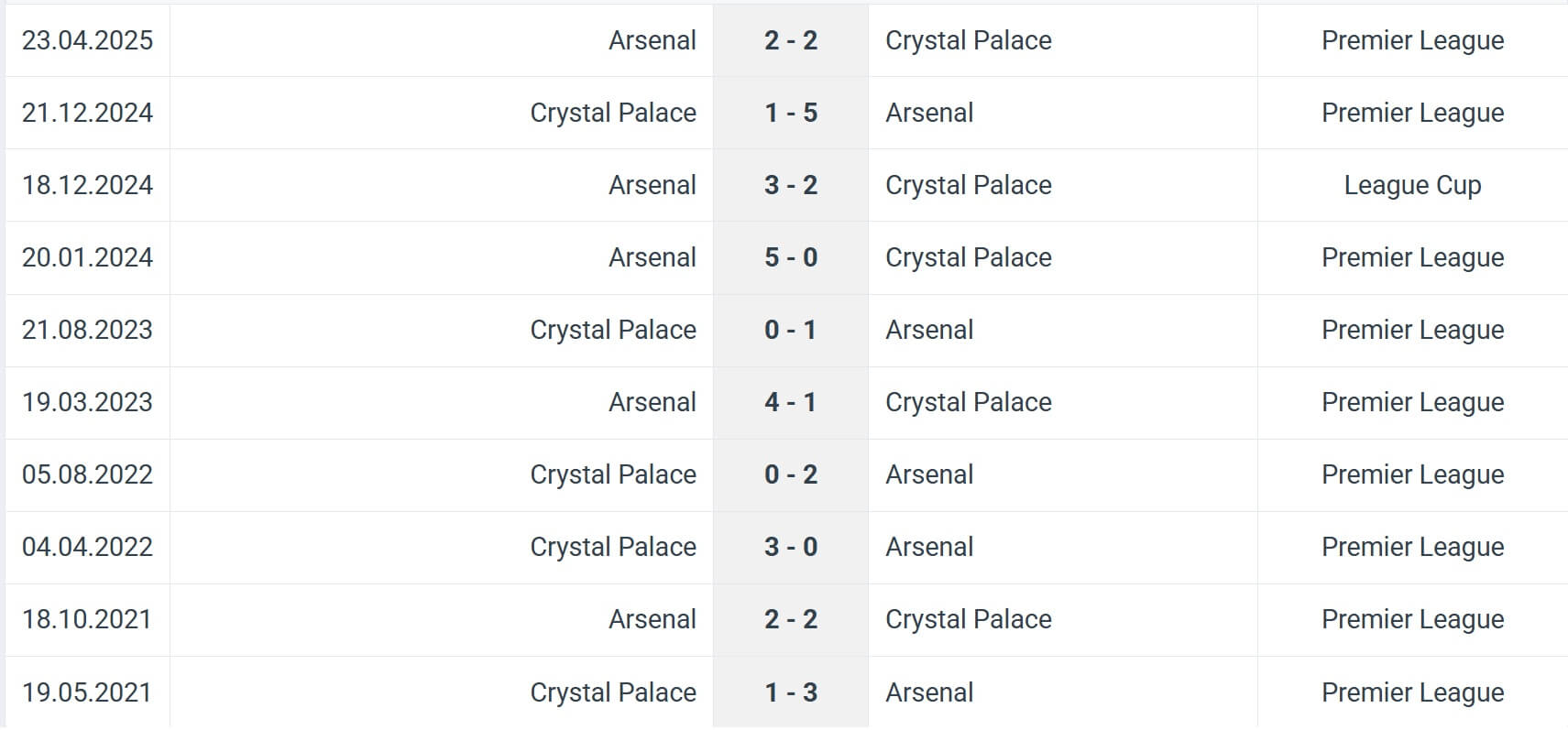Select the 5 - 0 match score
The width and height of the screenshot is (1568, 730).
click(790, 257)
